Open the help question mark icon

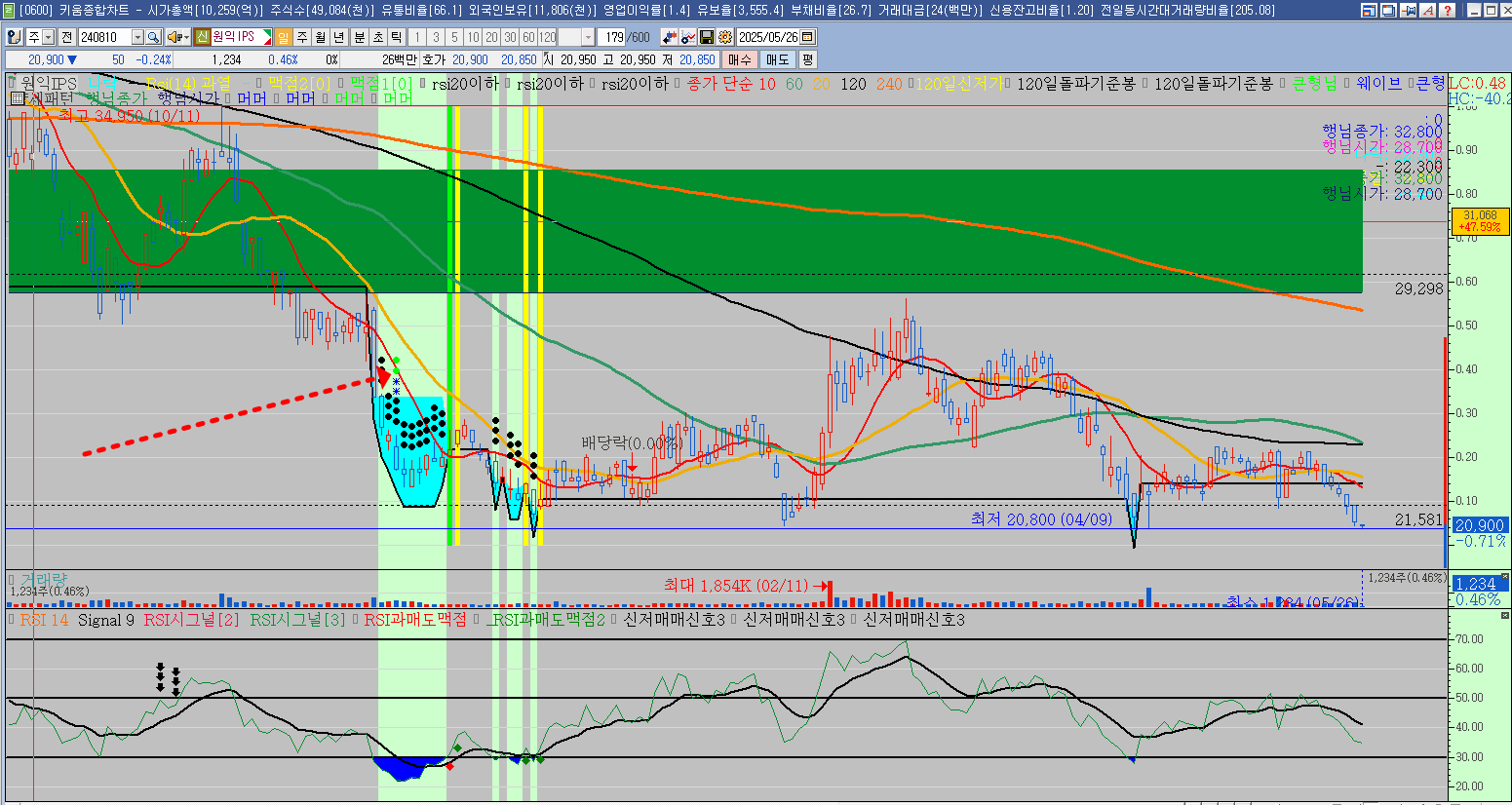[x=1448, y=10]
